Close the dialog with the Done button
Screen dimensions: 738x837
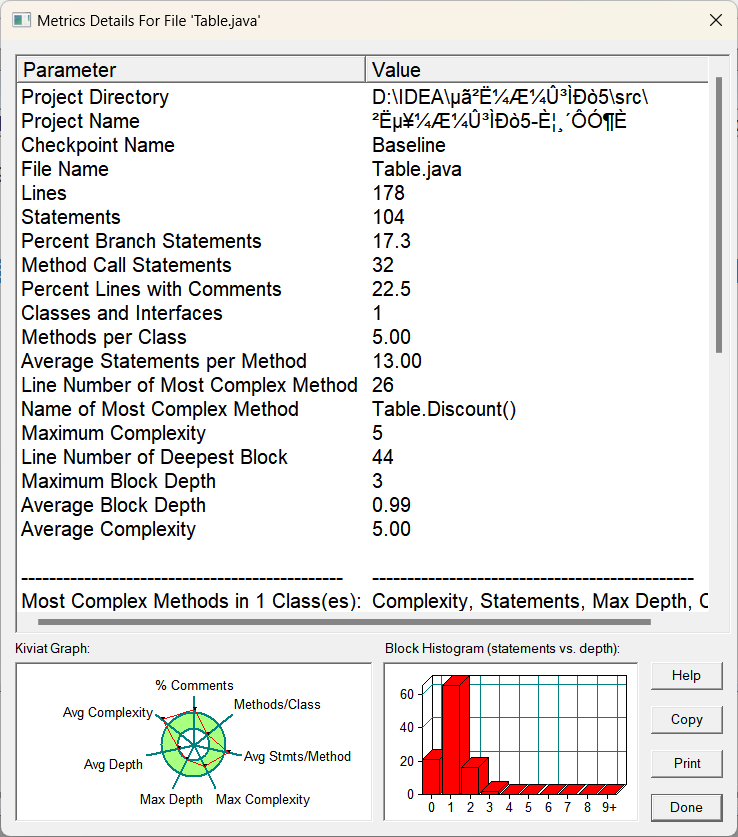point(686,807)
